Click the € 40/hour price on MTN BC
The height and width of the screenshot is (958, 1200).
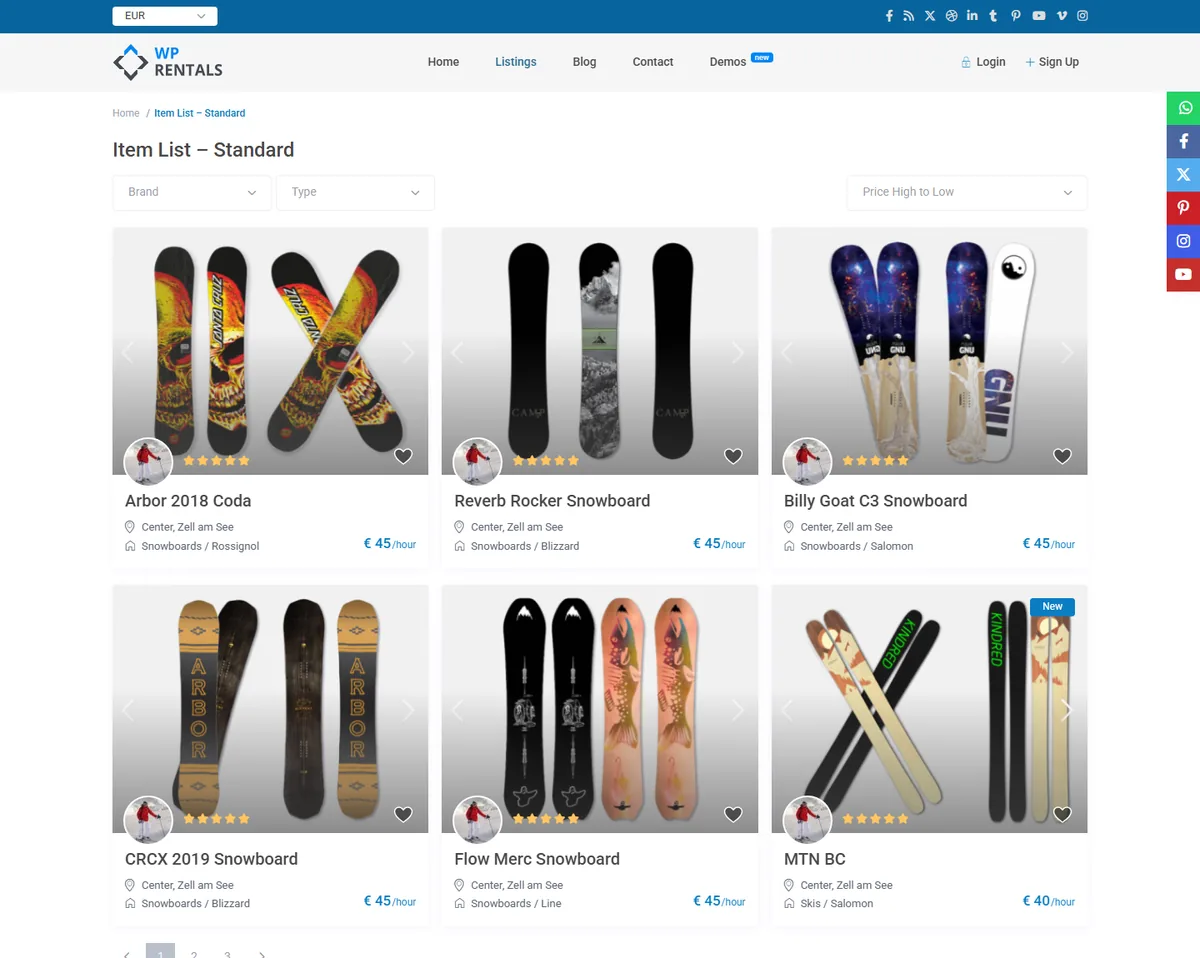point(1048,901)
